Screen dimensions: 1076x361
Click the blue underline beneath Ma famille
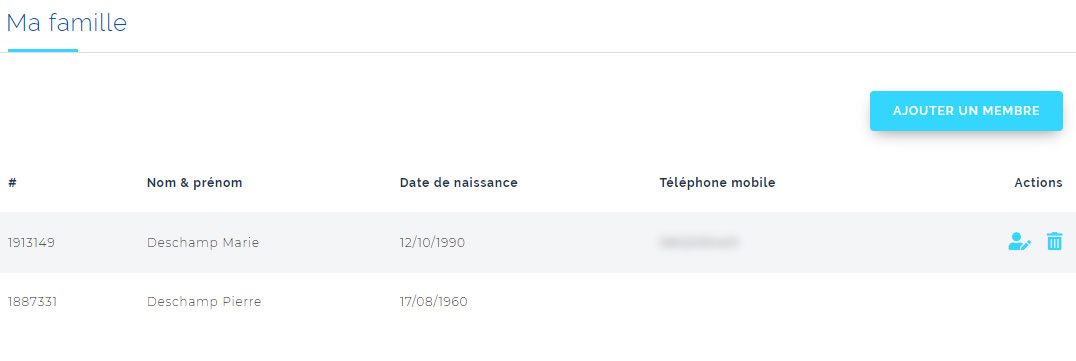(43, 50)
